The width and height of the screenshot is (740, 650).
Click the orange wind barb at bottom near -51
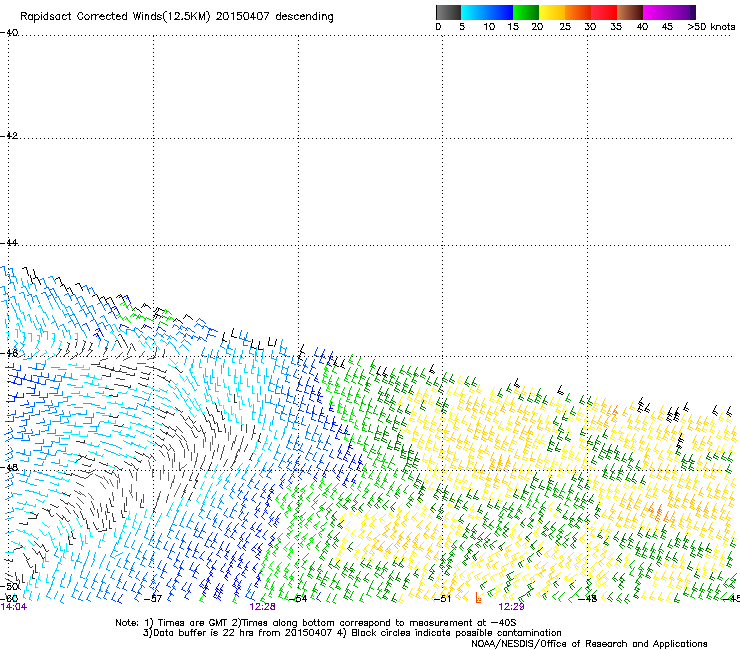pos(478,598)
